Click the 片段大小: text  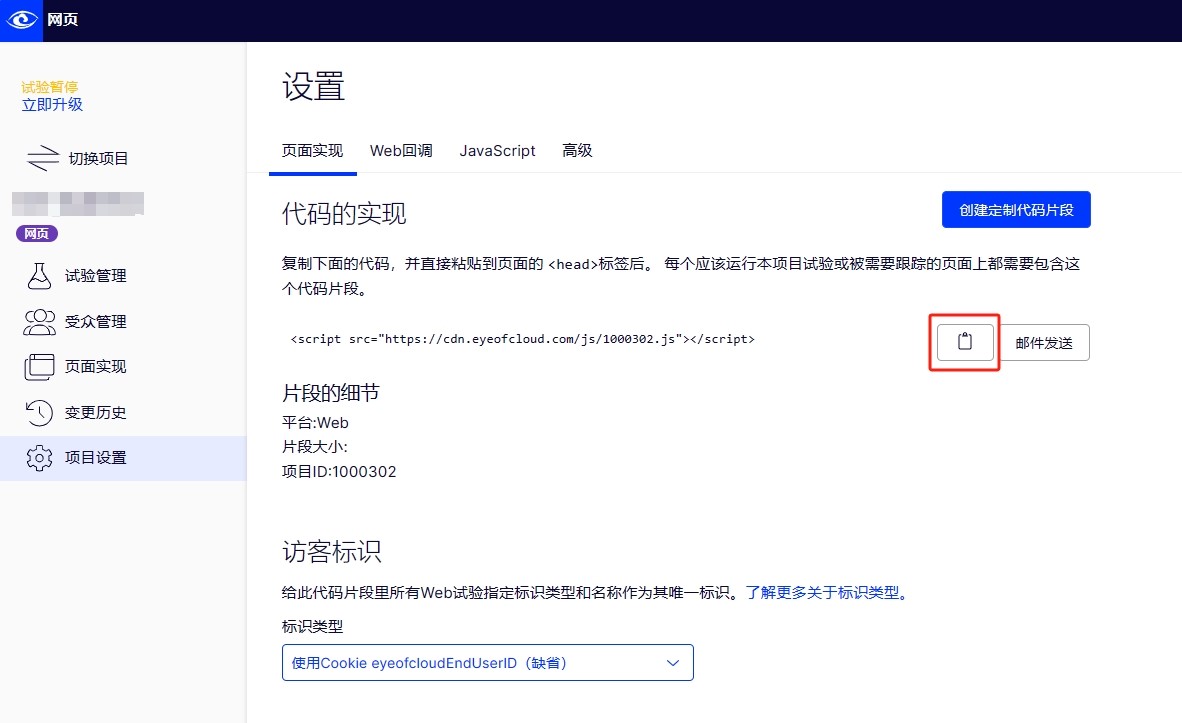314,447
